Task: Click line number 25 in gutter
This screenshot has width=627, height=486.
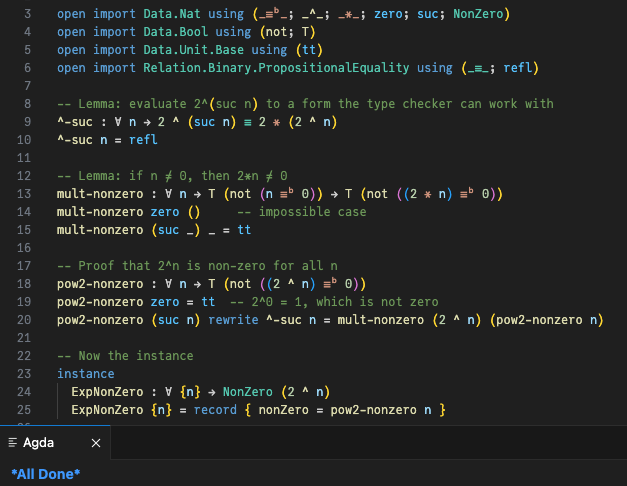Action: [24, 410]
